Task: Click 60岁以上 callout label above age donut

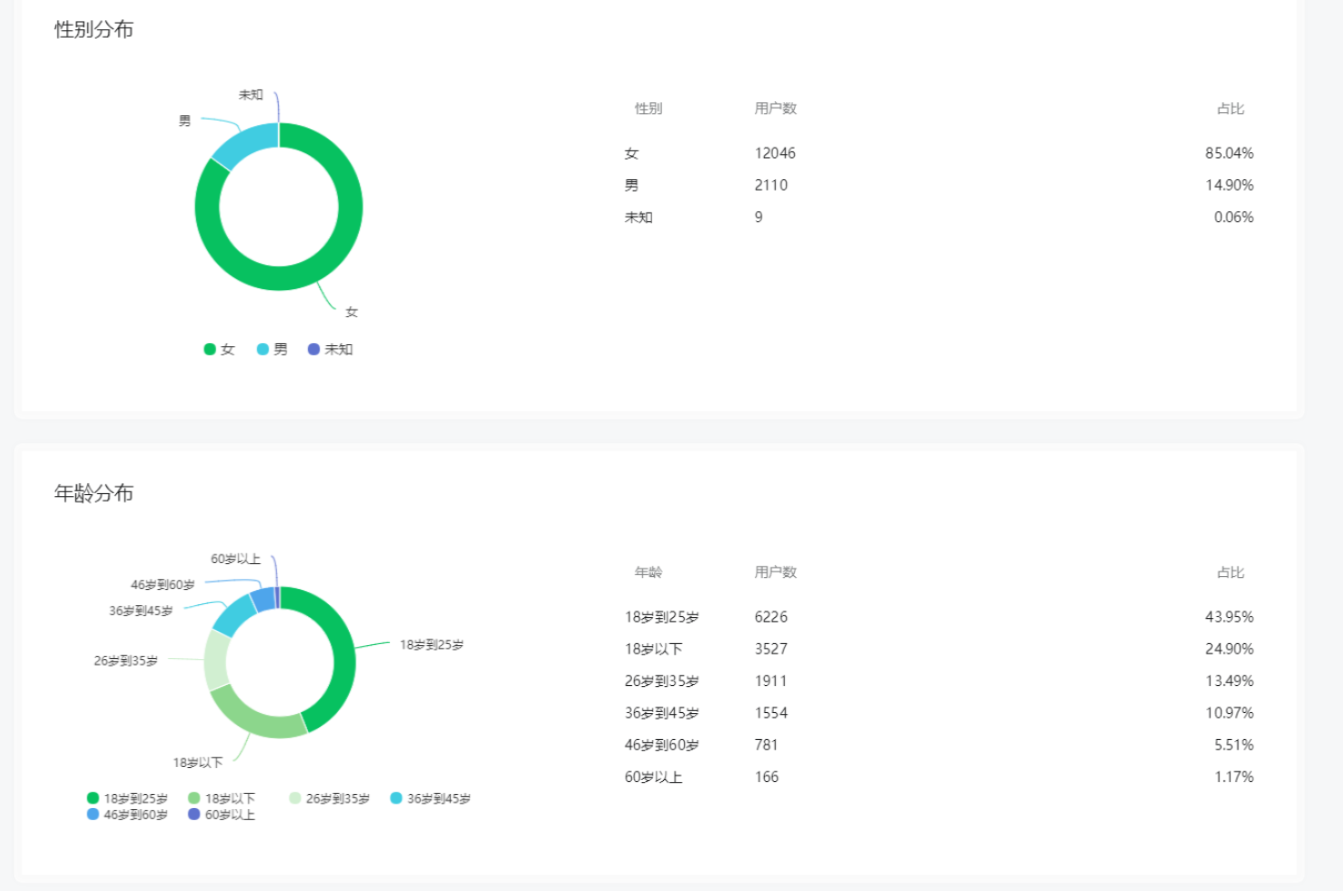Action: [236, 559]
